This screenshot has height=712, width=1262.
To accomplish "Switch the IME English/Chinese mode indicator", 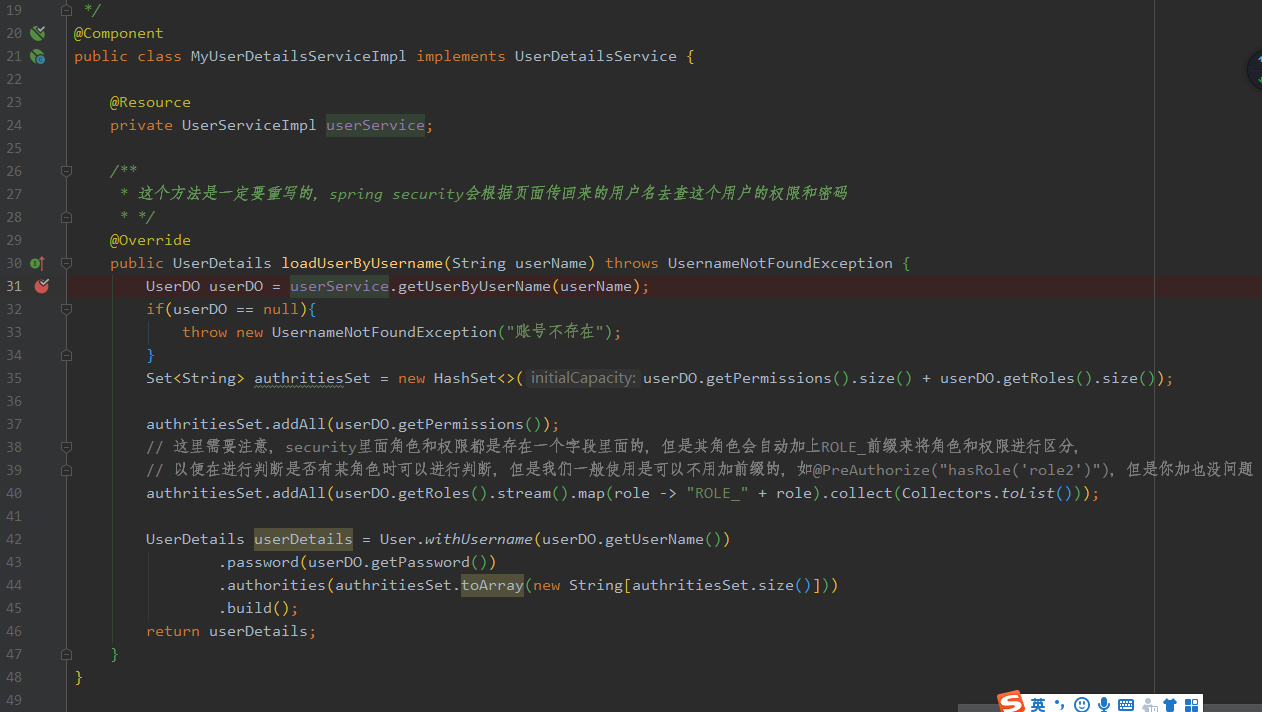I will click(x=1038, y=705).
